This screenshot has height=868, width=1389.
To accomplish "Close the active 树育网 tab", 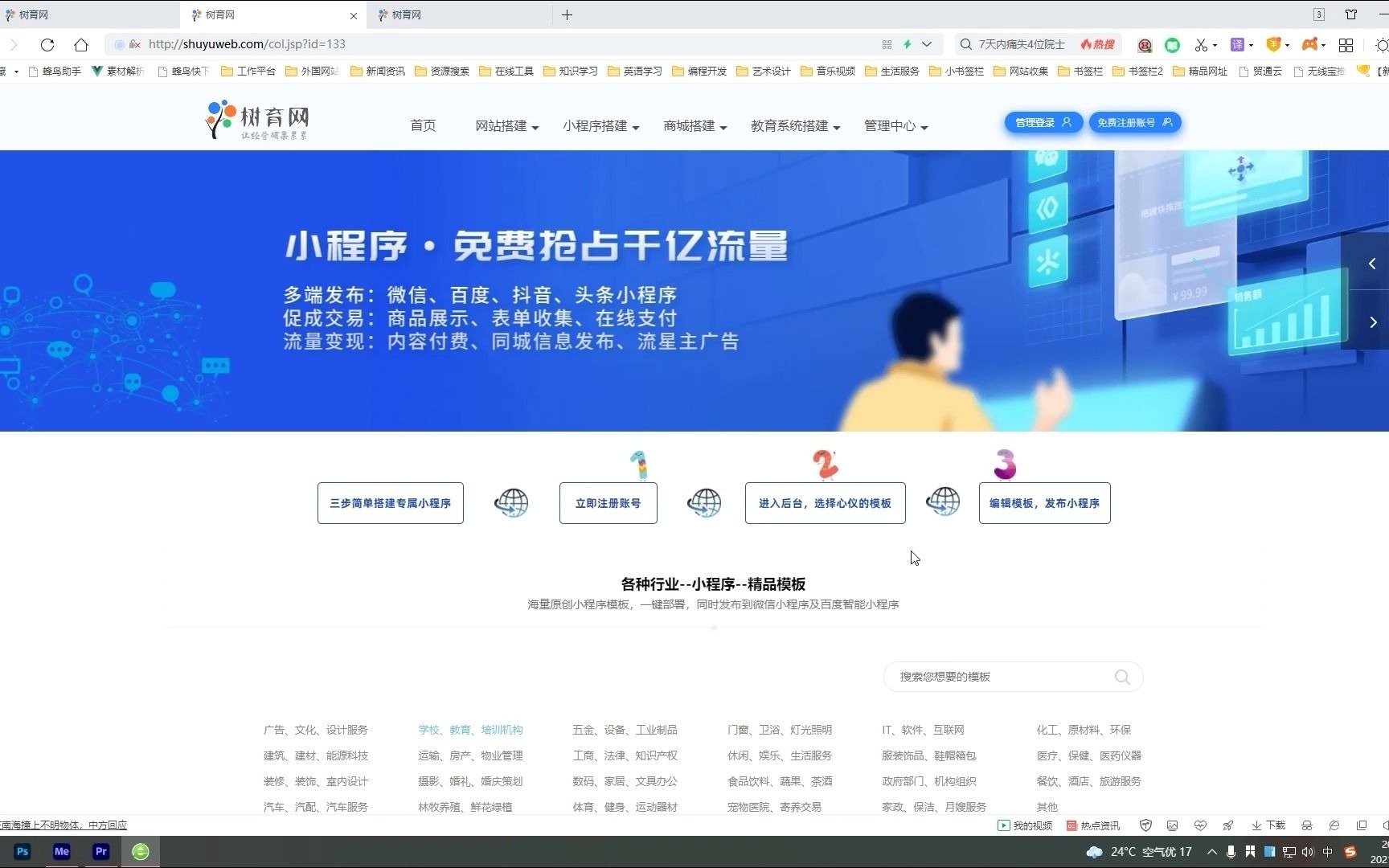I will 354,15.
